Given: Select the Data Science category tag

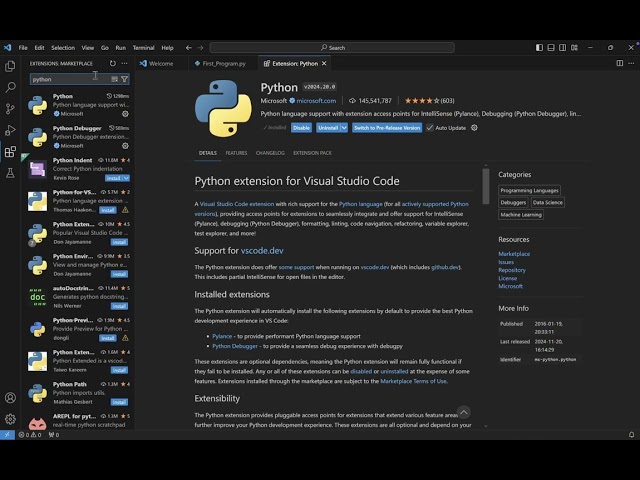Looking at the screenshot, I should pos(547,202).
